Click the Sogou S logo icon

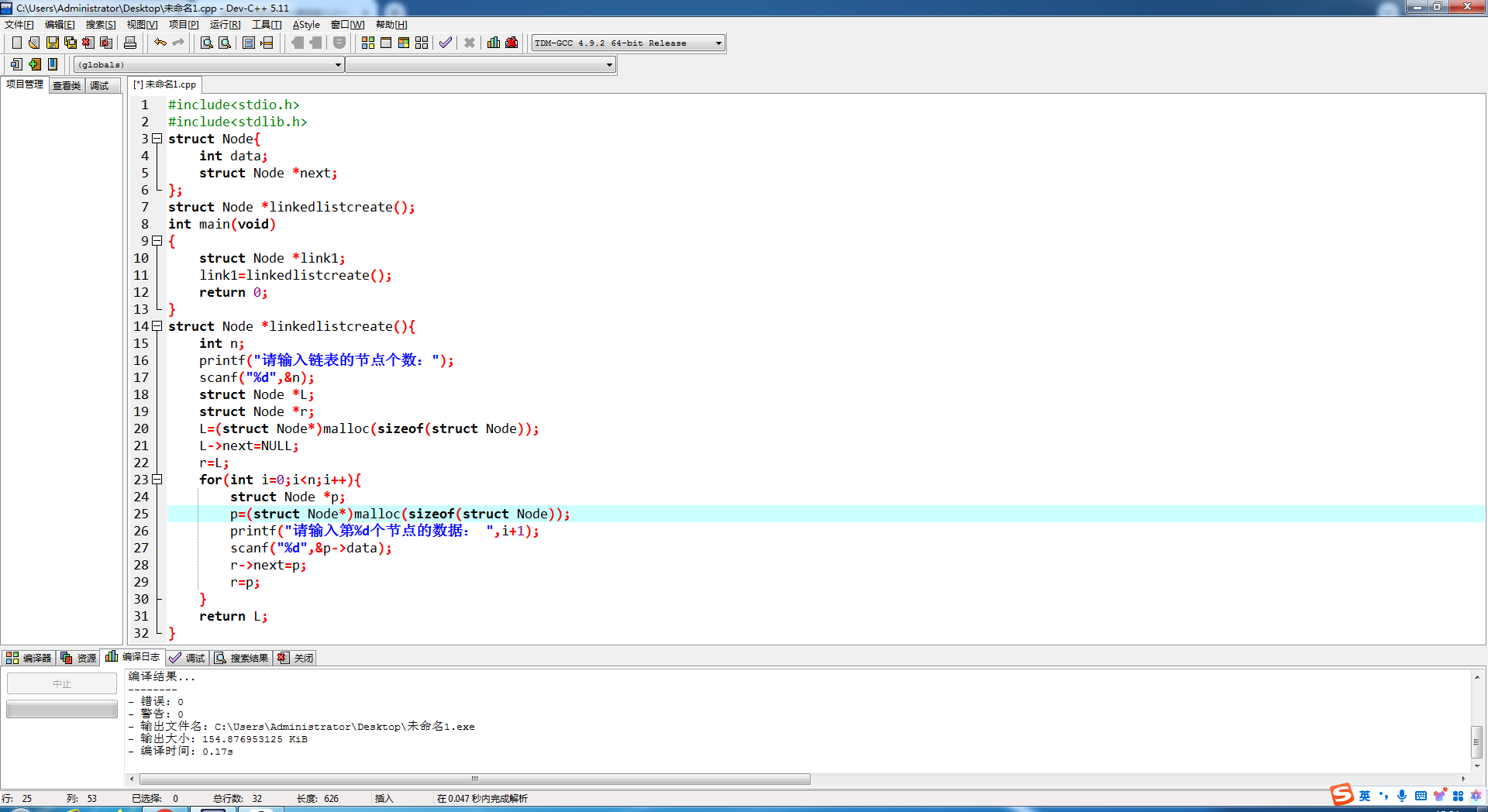(1342, 794)
